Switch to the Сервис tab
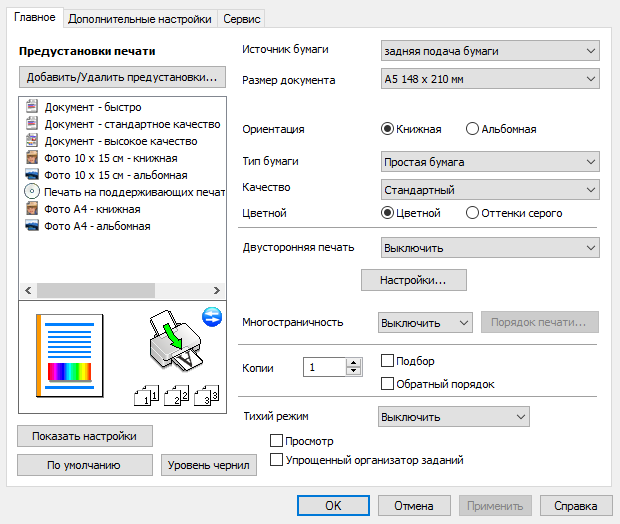Screen dimensions: 620x524 click(241, 19)
